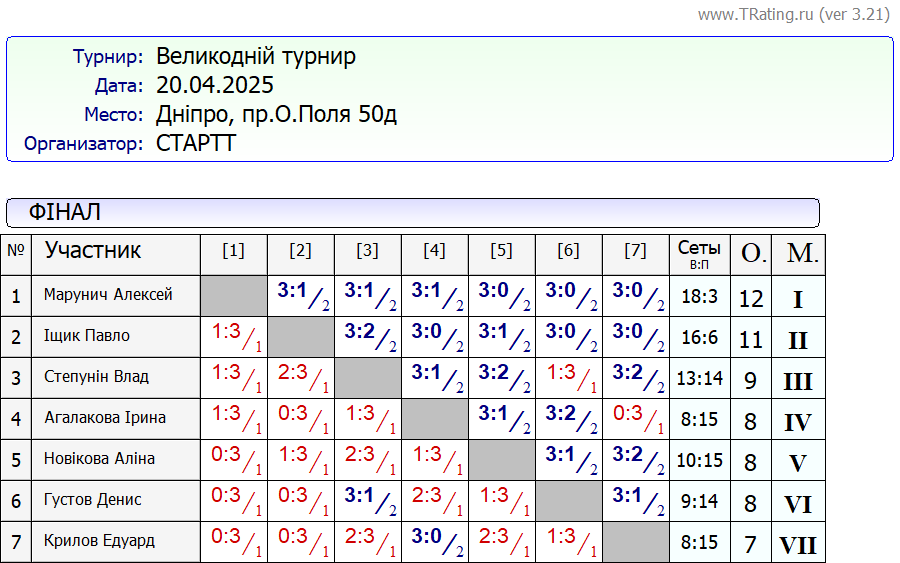Select player Степунін Влад

(96, 377)
